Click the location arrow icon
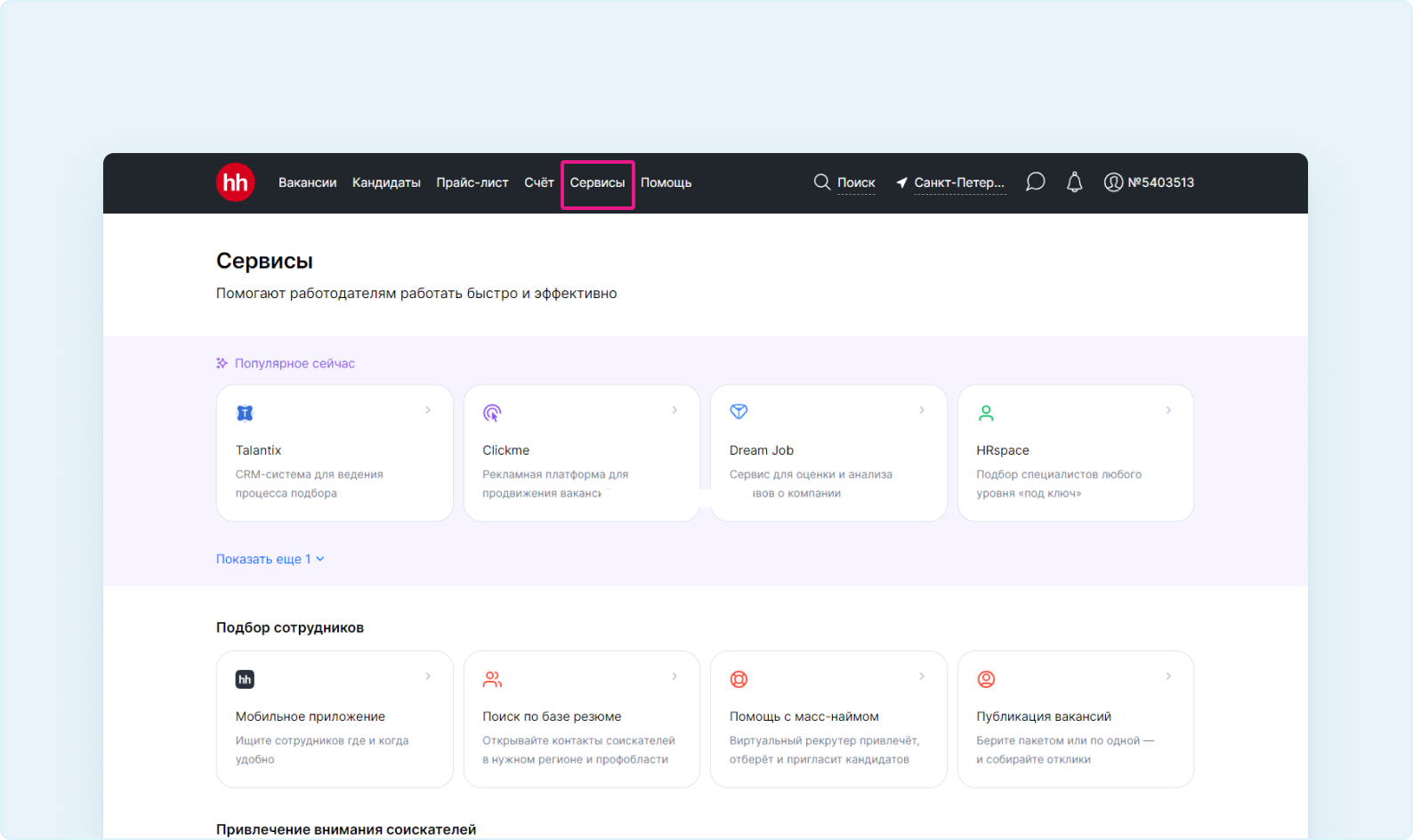Screen dimensions: 1413x840 coord(901,182)
